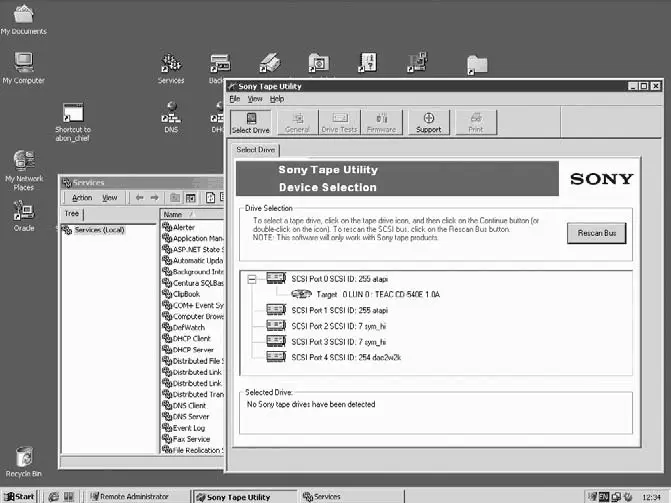
Task: Select the DefWatch service
Action: (184, 327)
